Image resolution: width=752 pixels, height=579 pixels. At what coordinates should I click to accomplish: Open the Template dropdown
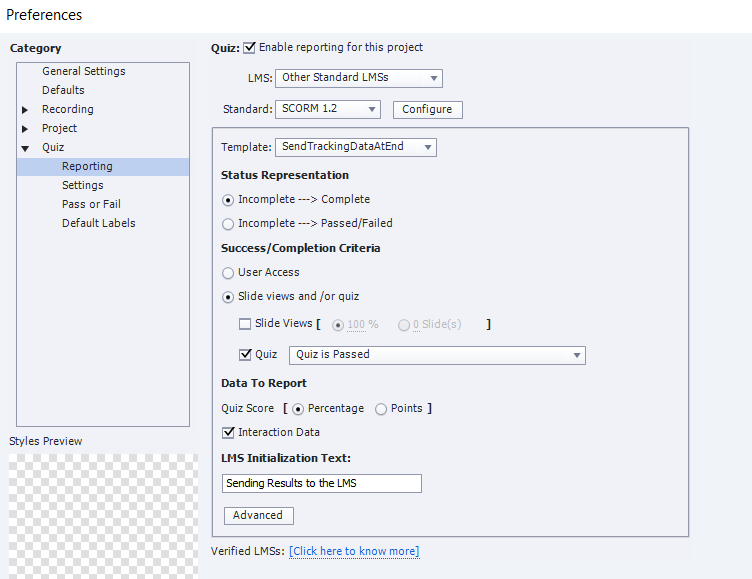coord(355,147)
